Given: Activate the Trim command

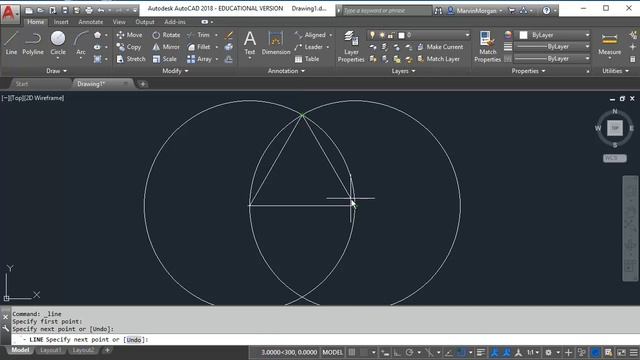Looking at the screenshot, I should [199, 35].
